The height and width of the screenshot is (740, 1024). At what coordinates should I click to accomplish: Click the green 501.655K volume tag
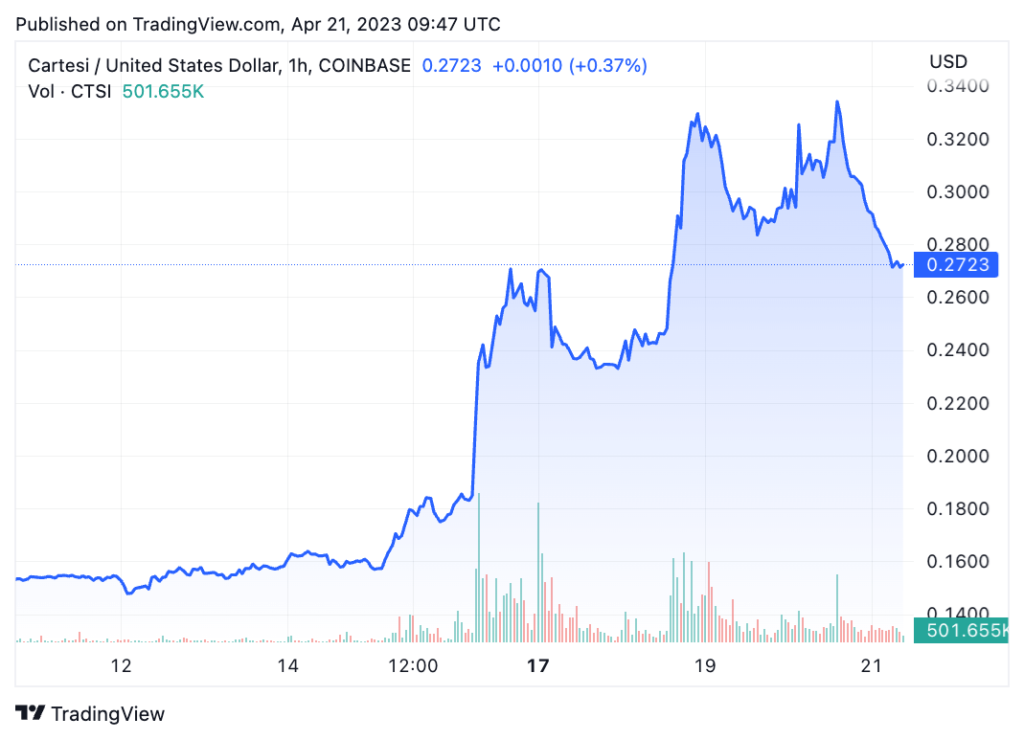click(966, 630)
